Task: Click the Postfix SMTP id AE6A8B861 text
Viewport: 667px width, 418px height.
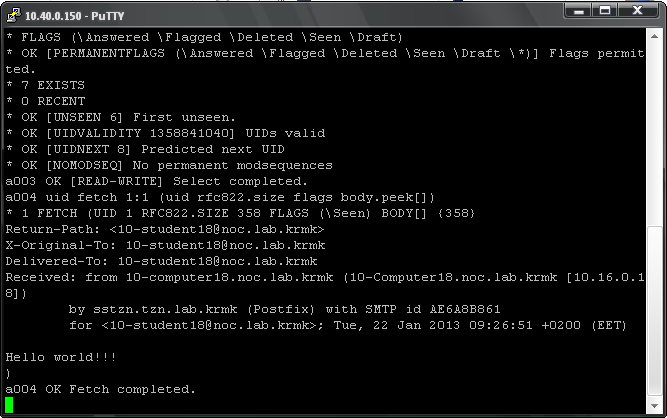Action: 373,309
